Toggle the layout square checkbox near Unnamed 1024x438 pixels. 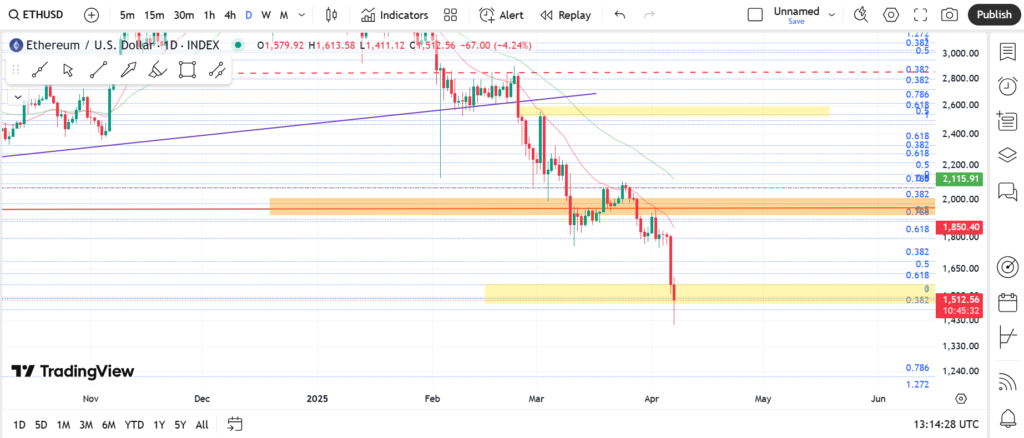[x=755, y=15]
